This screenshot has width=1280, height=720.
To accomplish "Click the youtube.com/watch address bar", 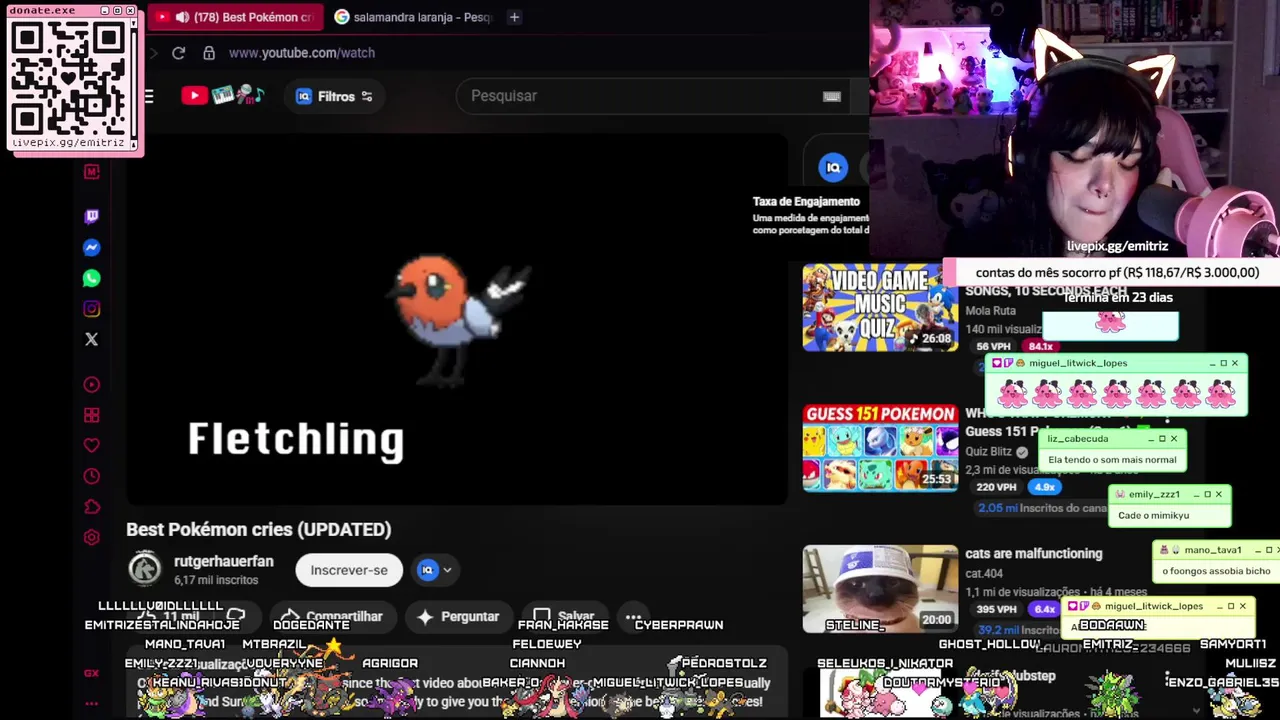I will coord(302,53).
